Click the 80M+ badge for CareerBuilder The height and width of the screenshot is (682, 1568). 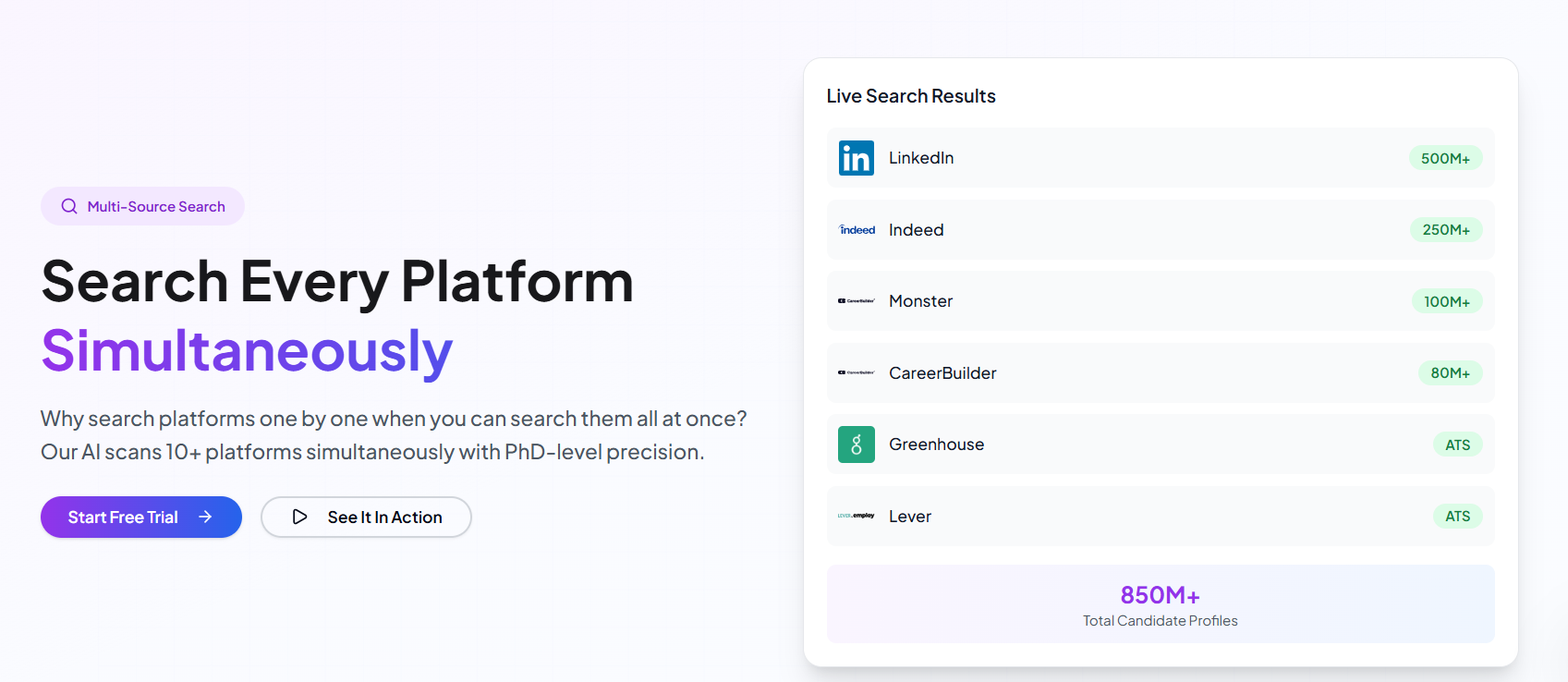[1450, 372]
